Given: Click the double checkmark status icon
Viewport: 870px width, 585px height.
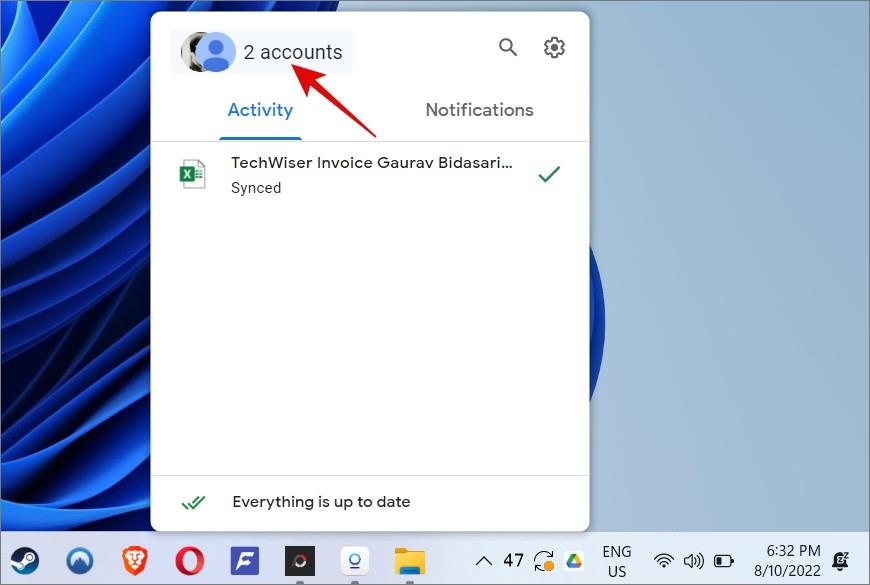Looking at the screenshot, I should coord(193,503).
